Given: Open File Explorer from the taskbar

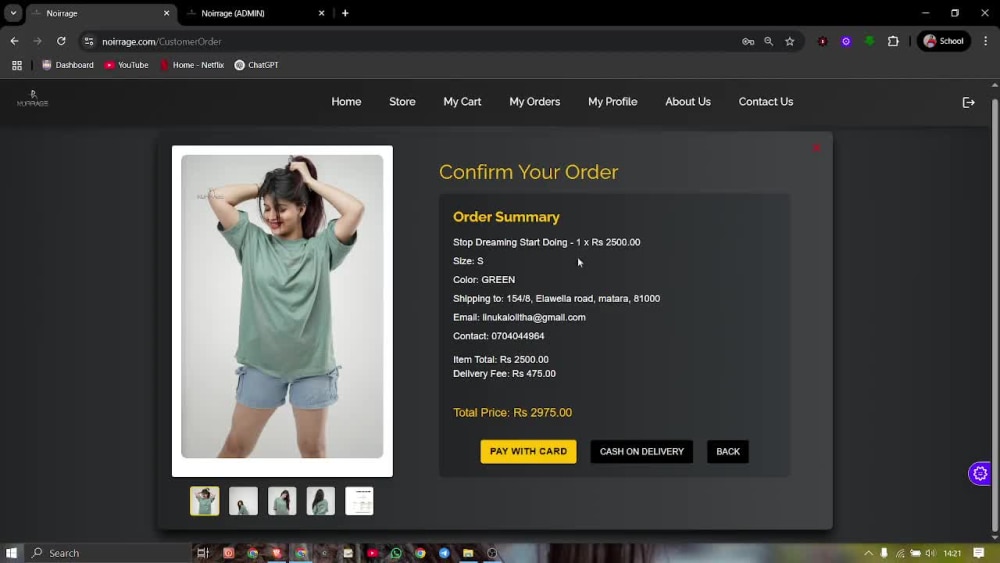Looking at the screenshot, I should tap(468, 553).
